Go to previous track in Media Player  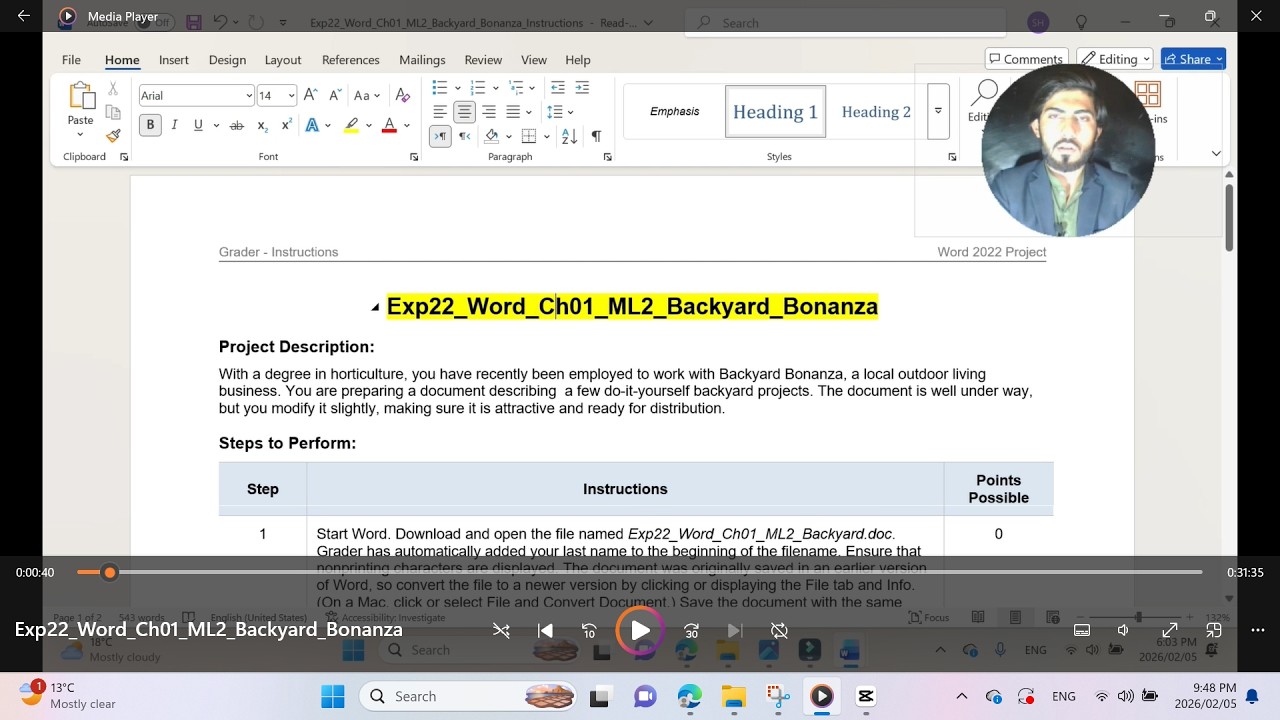[545, 630]
